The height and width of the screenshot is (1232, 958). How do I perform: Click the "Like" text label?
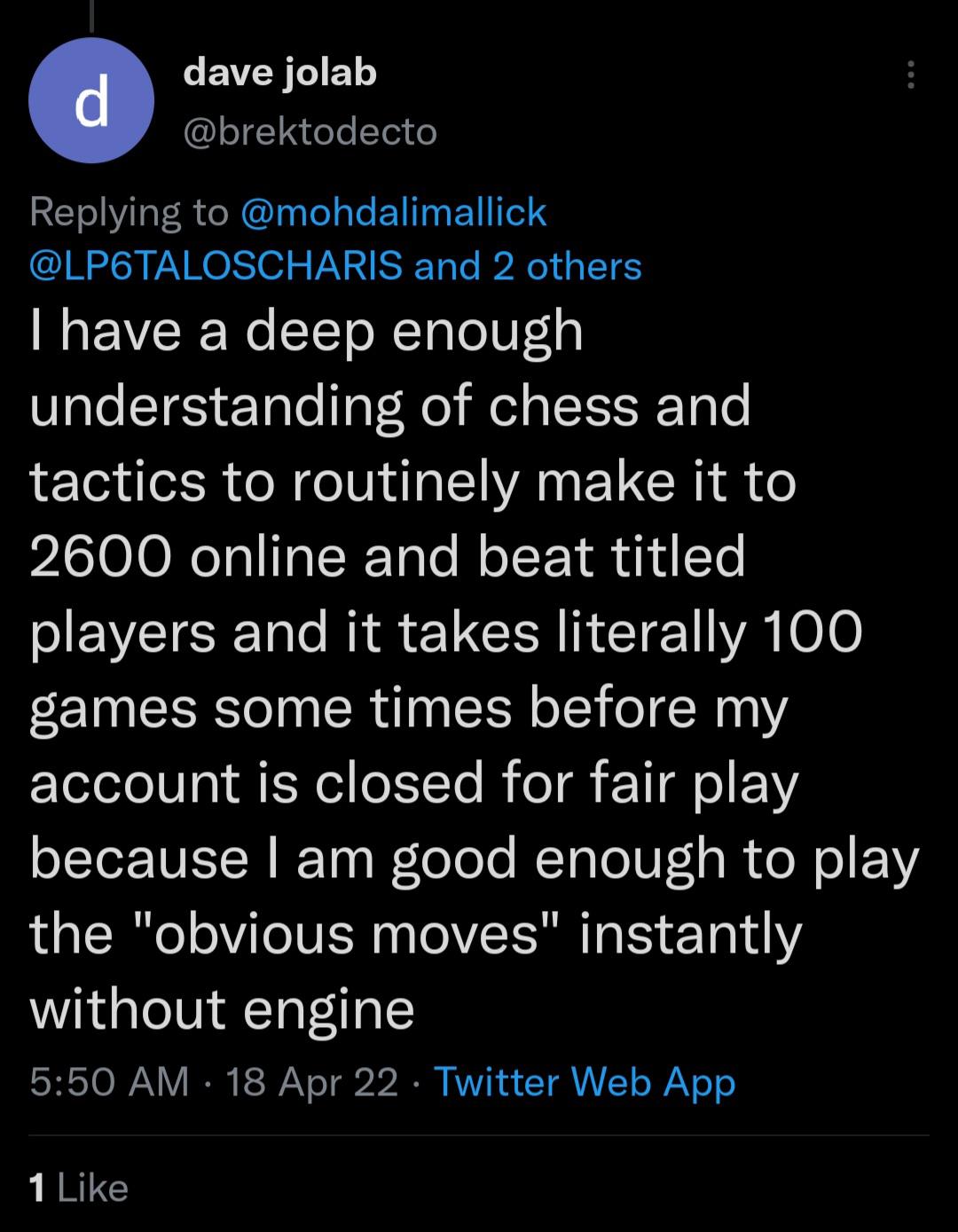click(93, 1187)
